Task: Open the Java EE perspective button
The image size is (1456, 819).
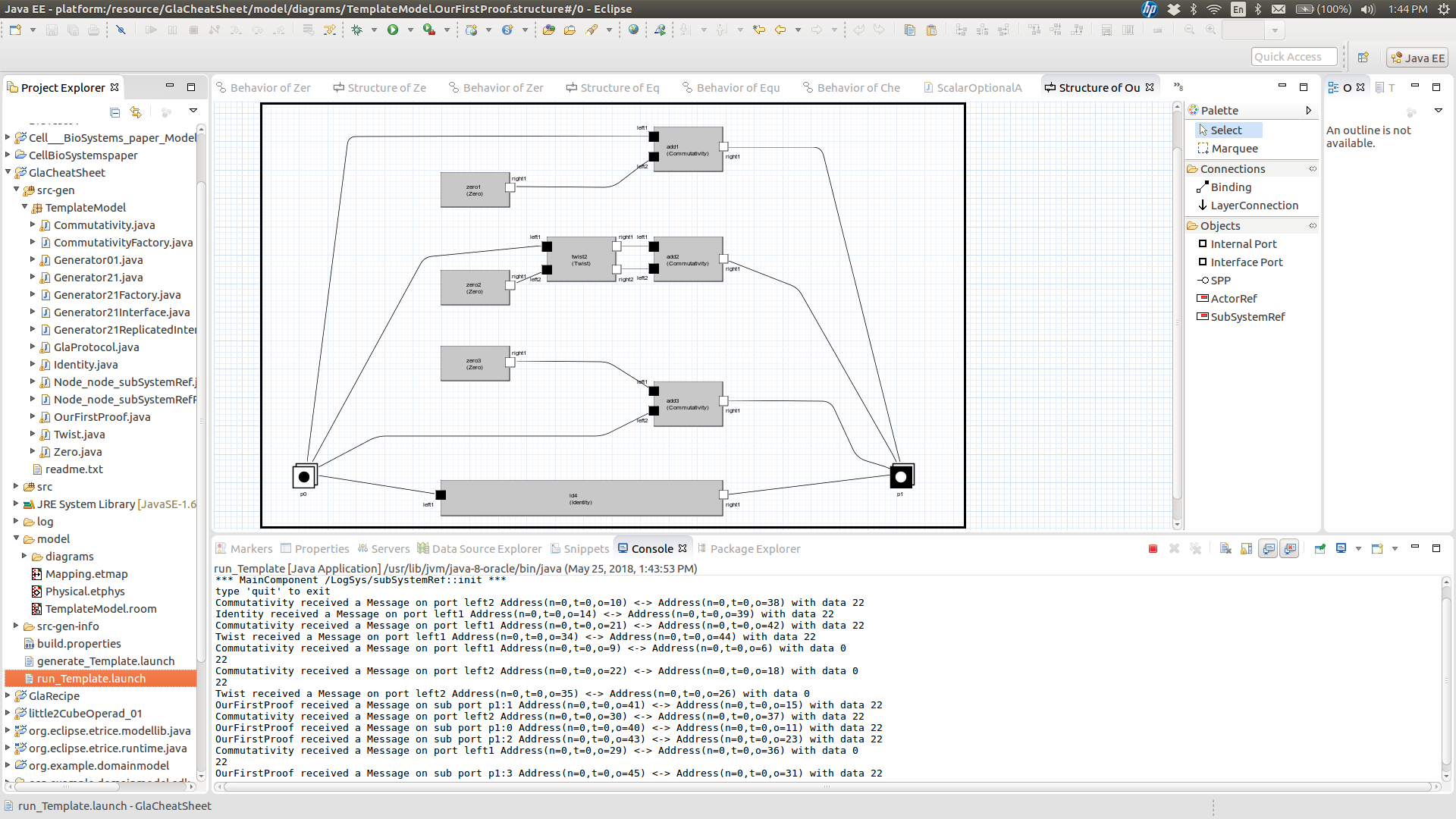Action: click(1417, 58)
